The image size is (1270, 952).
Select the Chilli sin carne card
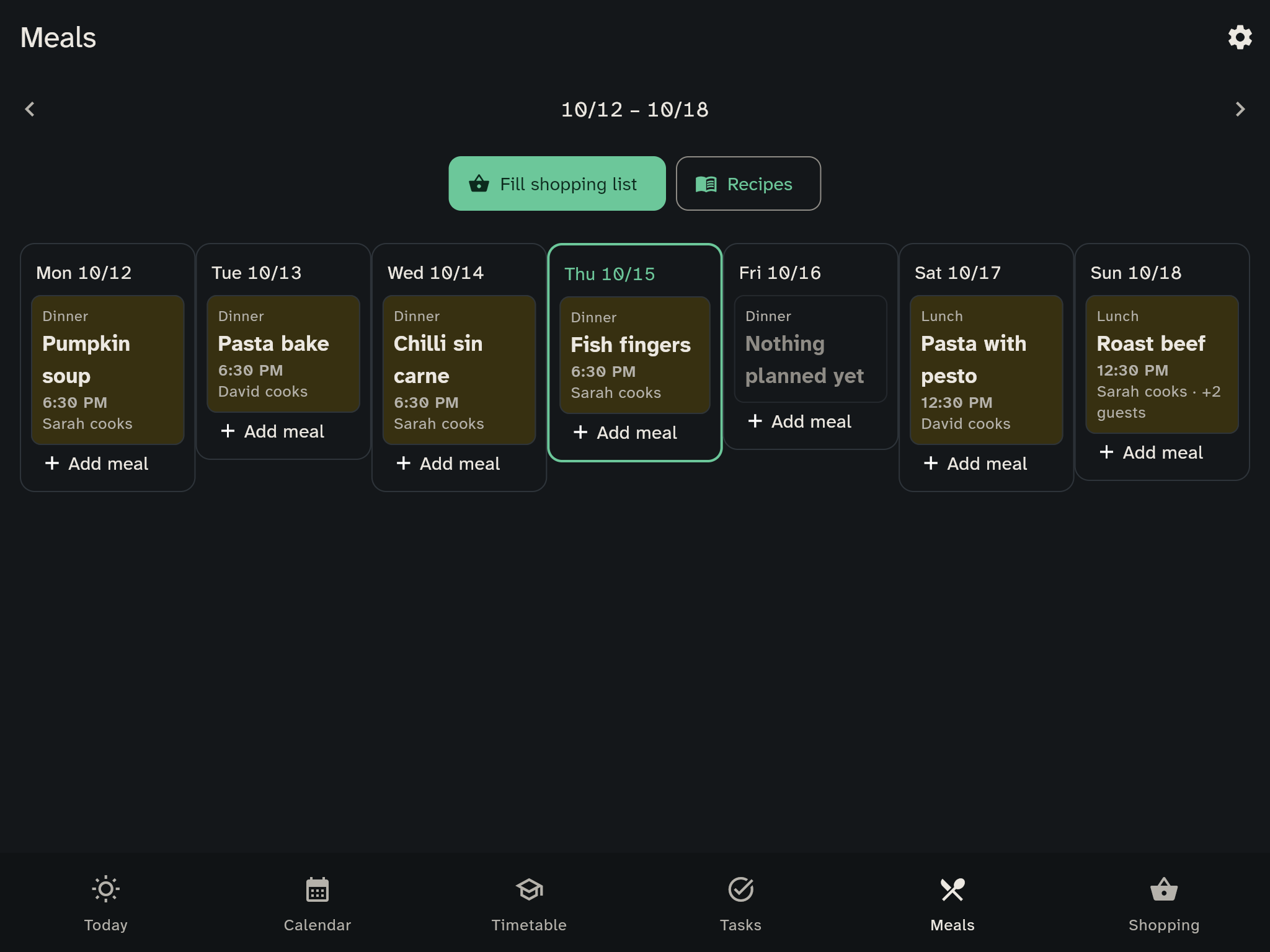click(459, 370)
